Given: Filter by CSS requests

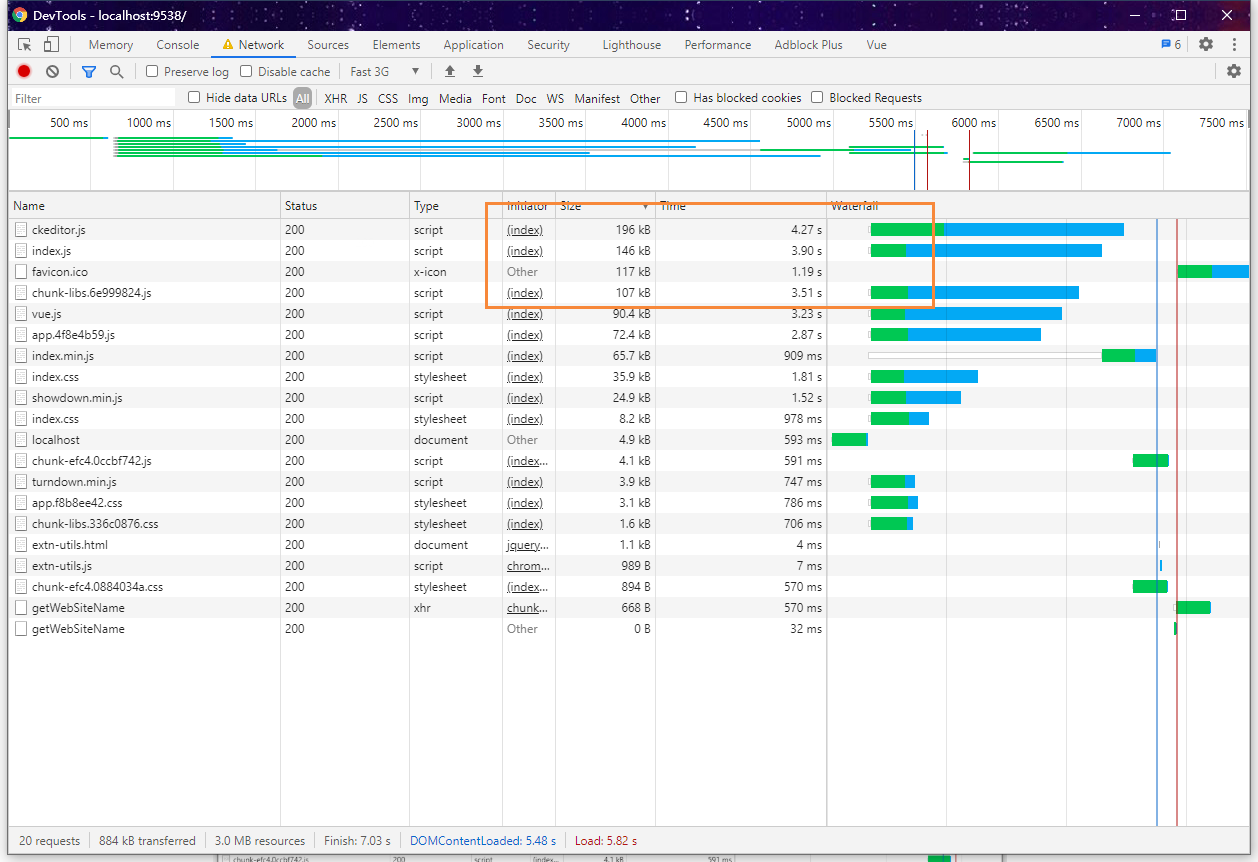Looking at the screenshot, I should [x=388, y=98].
